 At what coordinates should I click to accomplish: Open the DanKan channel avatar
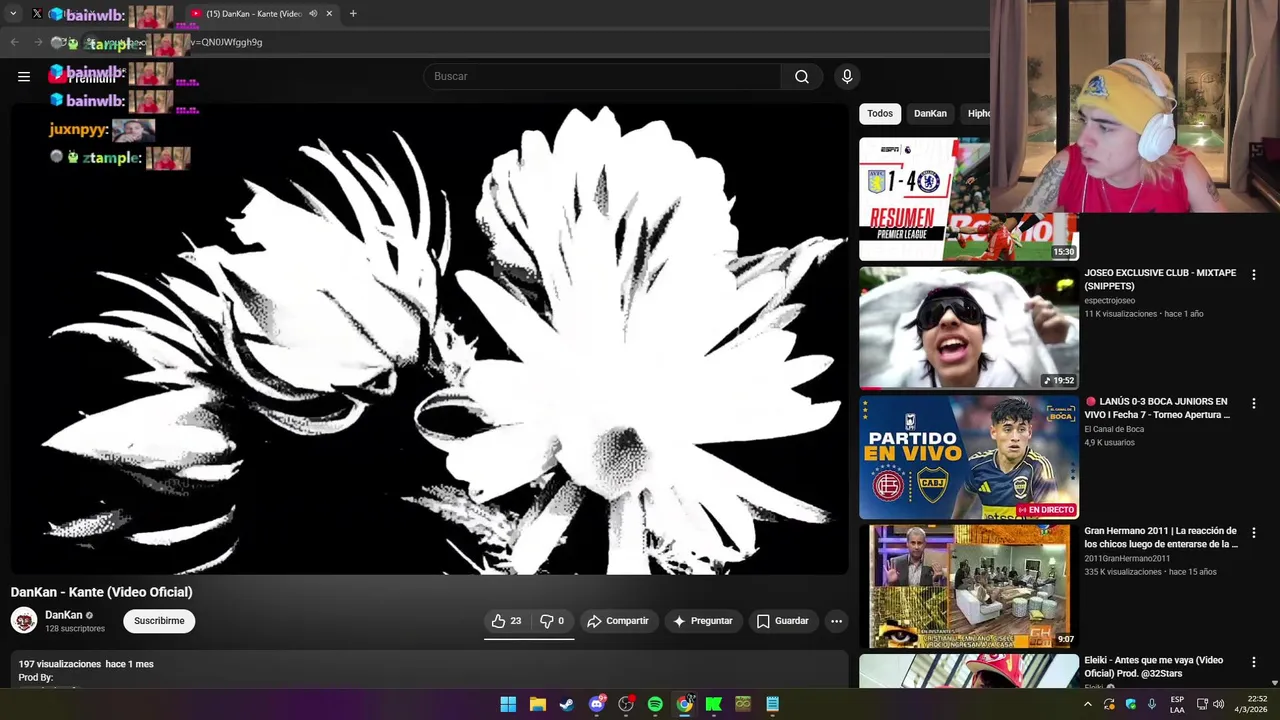pos(24,620)
